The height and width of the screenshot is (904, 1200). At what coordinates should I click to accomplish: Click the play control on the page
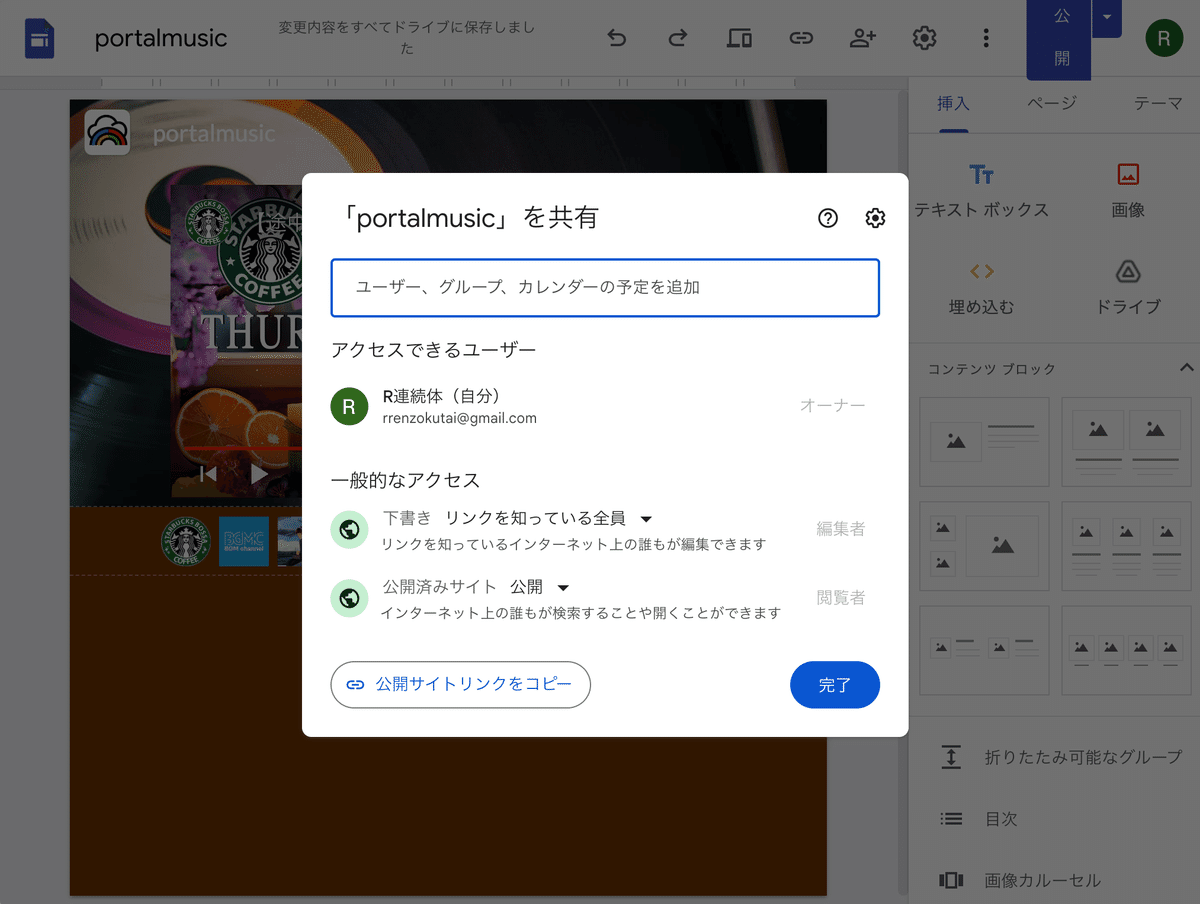259,474
